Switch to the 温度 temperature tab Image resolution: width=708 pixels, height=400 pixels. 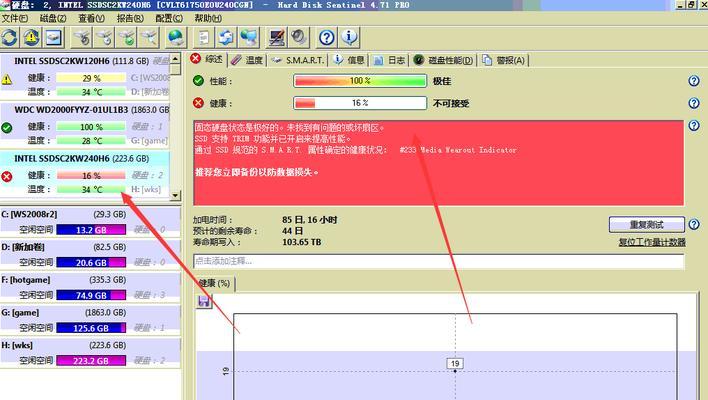247,60
